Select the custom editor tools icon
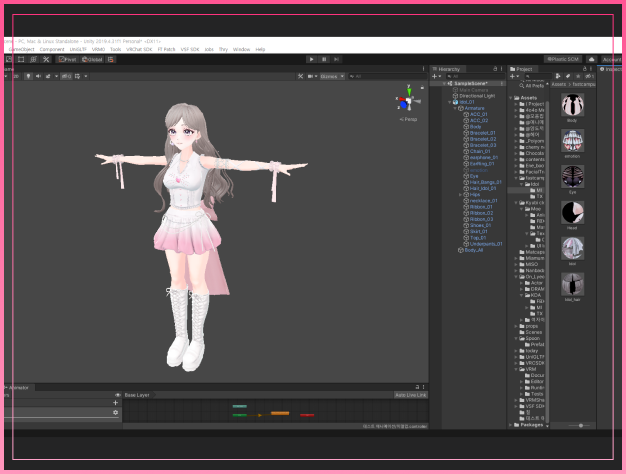 point(46,59)
